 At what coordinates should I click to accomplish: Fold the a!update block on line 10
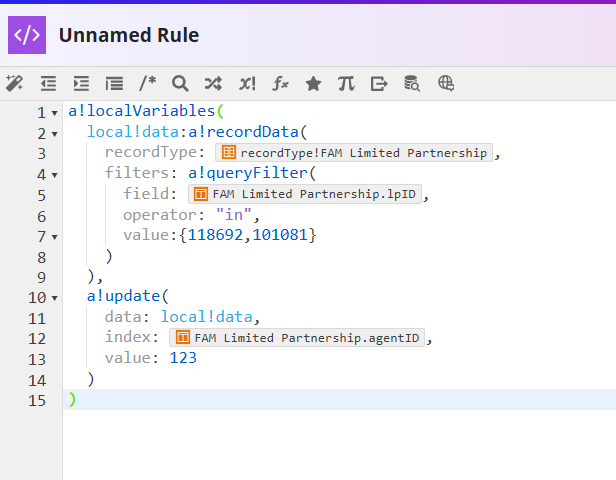click(x=54, y=297)
